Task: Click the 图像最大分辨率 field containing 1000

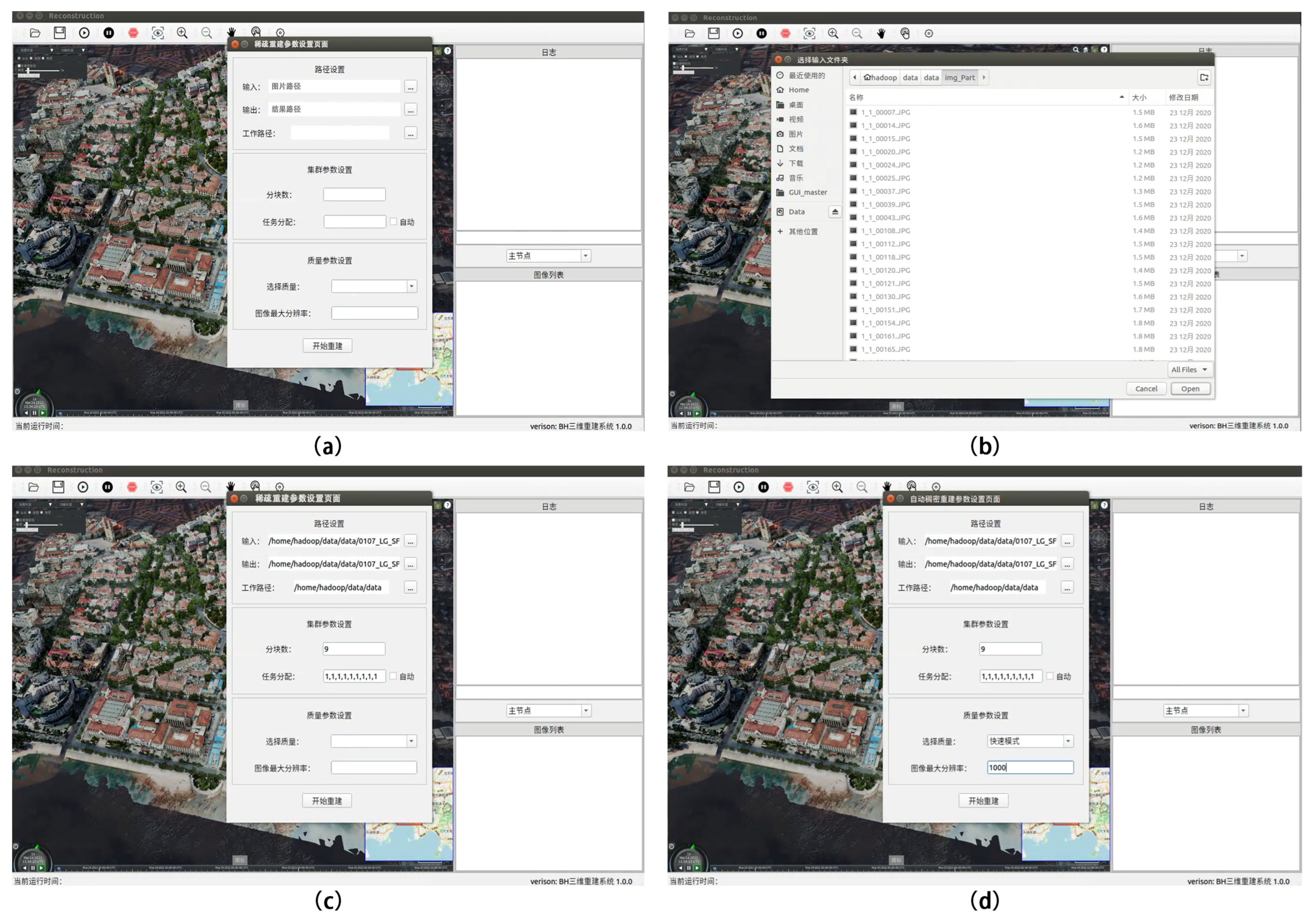Action: click(1029, 767)
